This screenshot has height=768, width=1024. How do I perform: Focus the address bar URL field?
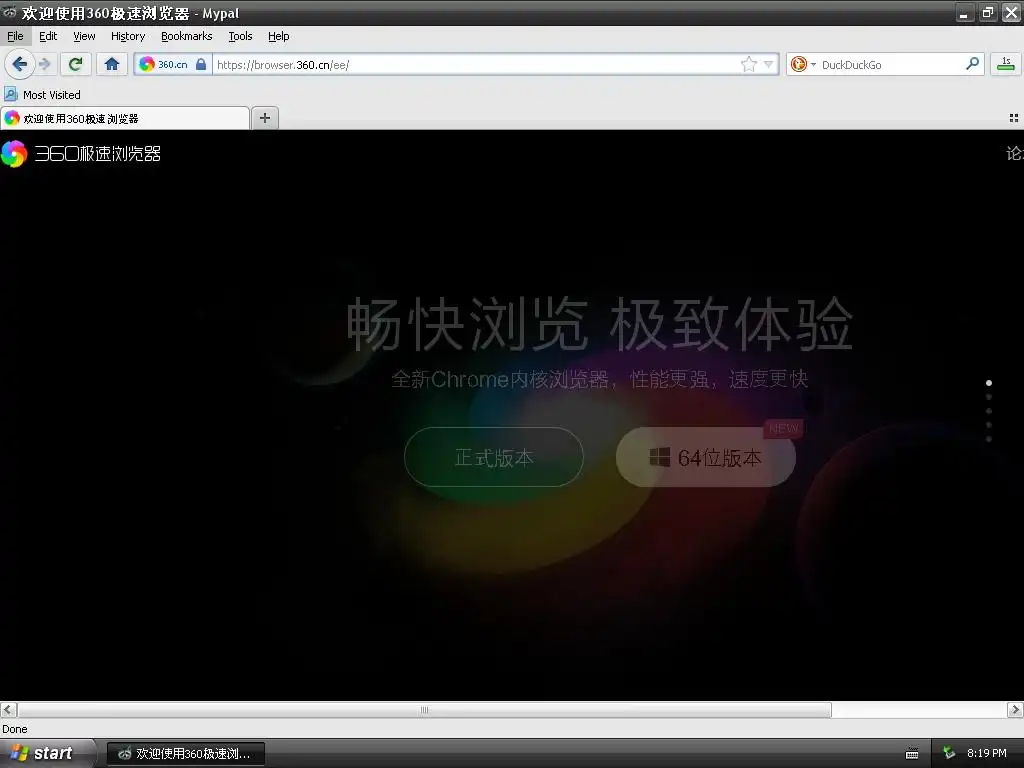point(475,65)
